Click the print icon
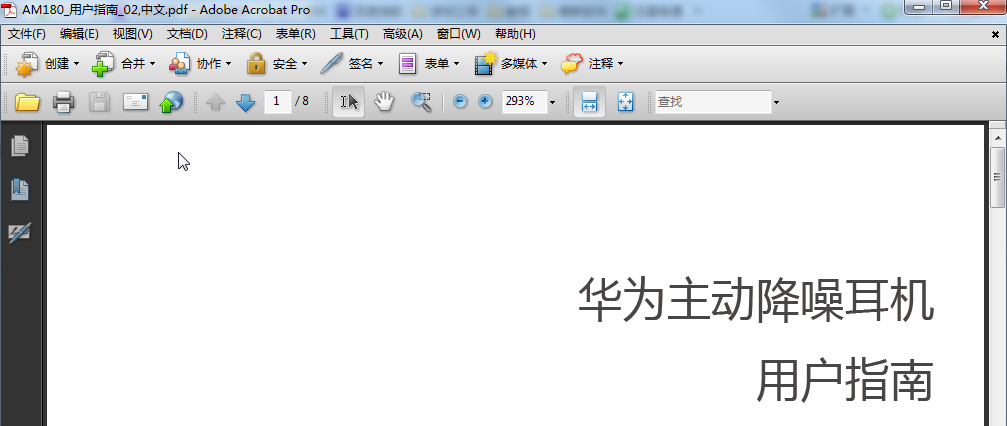The height and width of the screenshot is (426, 1007). point(64,102)
